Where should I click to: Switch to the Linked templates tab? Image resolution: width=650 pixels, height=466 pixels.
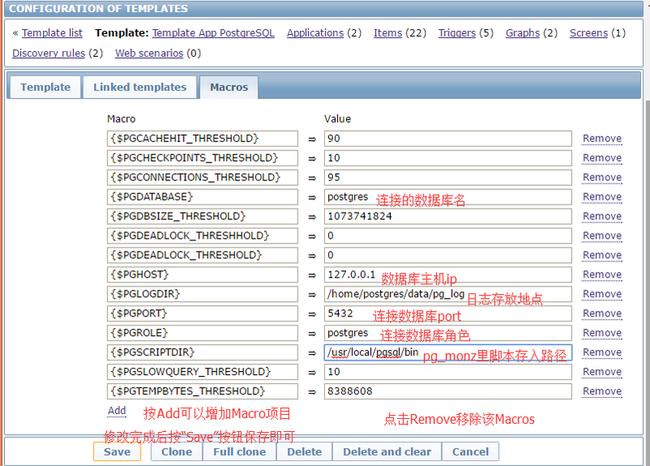click(x=140, y=87)
